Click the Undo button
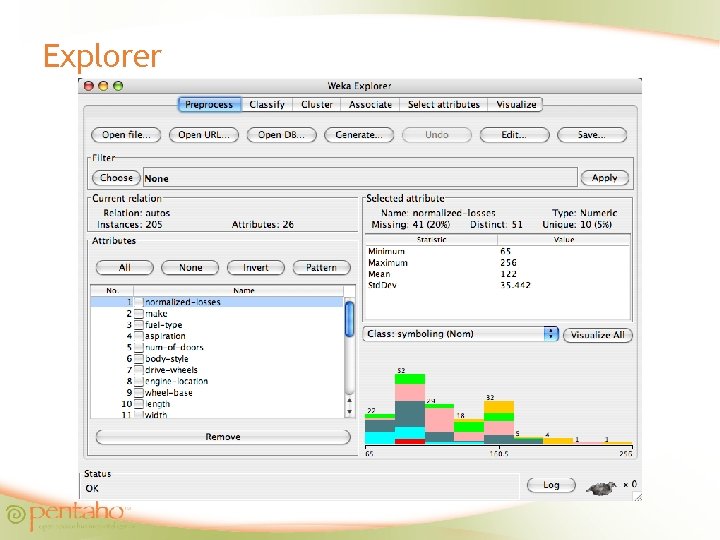This screenshot has height=540, width=720. point(437,135)
